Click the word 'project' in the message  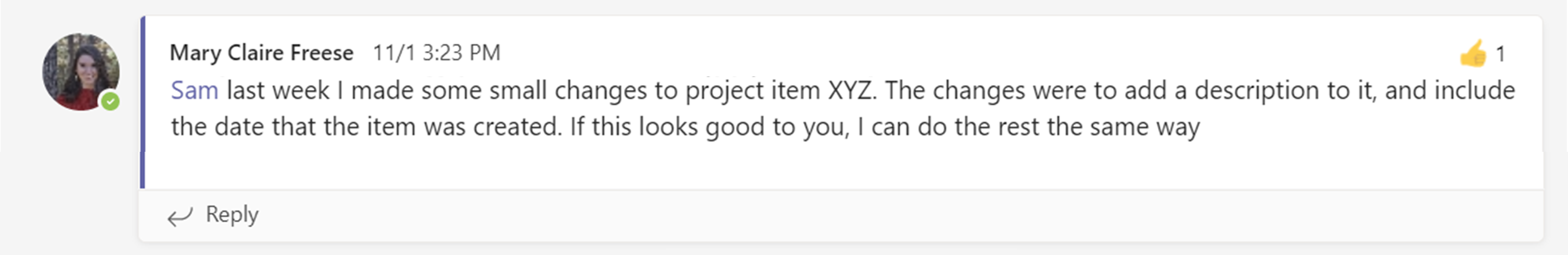coord(724,91)
